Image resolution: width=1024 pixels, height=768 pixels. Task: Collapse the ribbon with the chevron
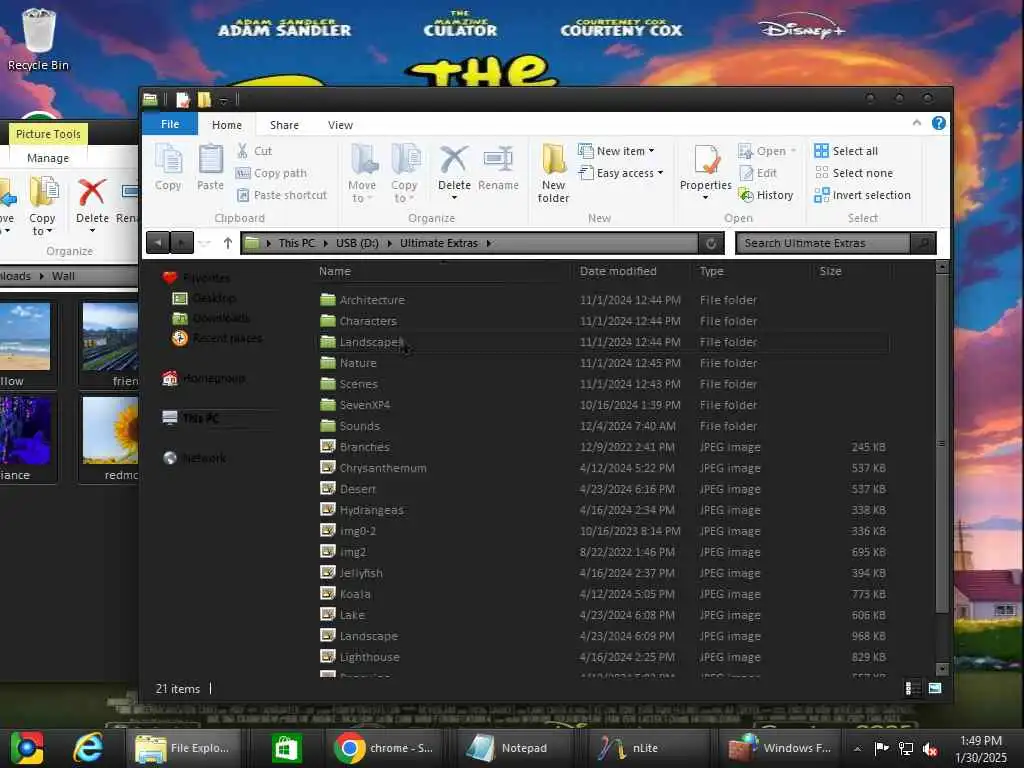[917, 123]
